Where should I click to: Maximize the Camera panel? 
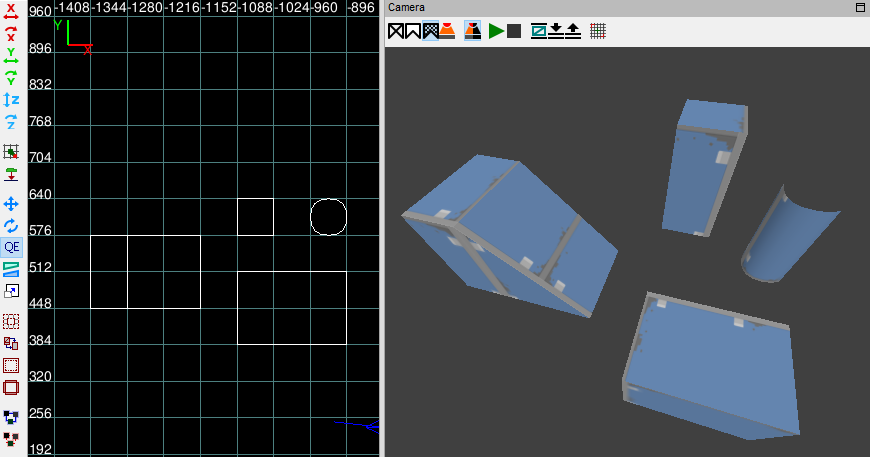[861, 7]
